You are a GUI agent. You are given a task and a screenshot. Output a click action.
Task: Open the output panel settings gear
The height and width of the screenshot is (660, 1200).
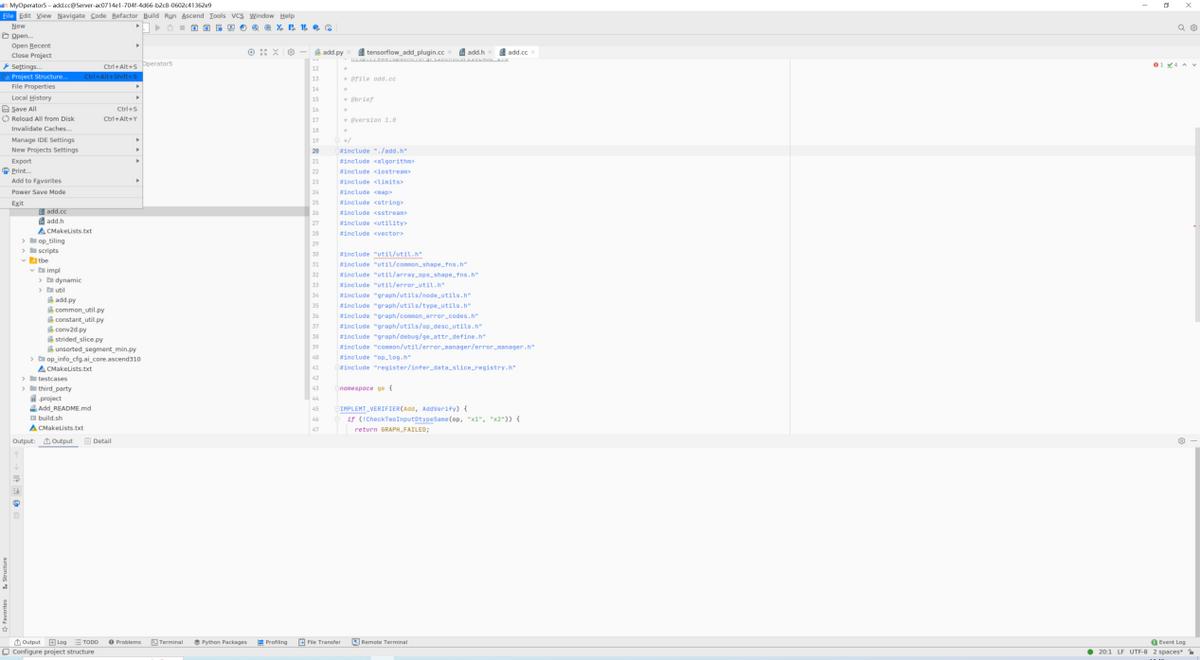1181,441
